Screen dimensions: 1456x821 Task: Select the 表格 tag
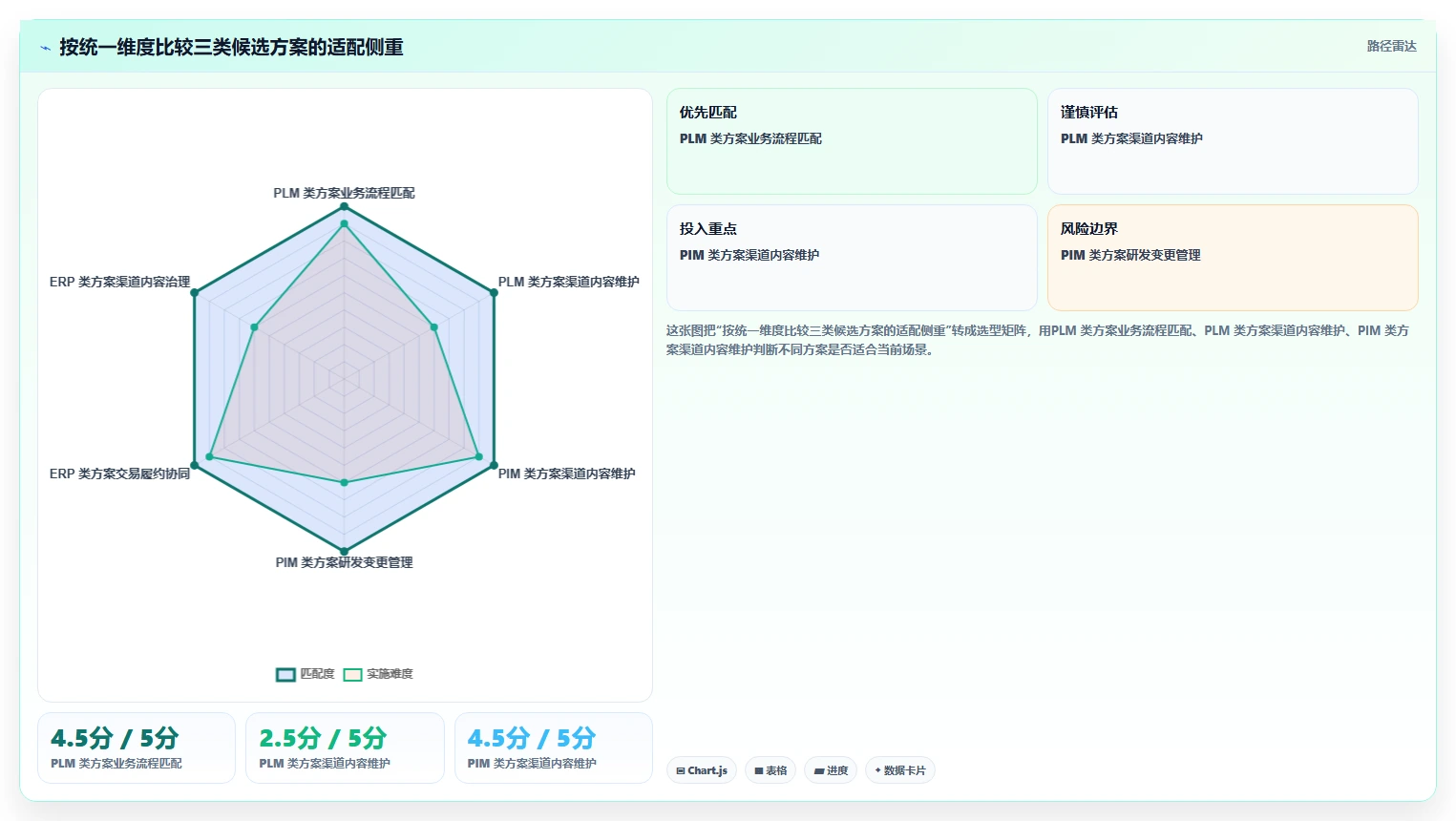(x=770, y=770)
